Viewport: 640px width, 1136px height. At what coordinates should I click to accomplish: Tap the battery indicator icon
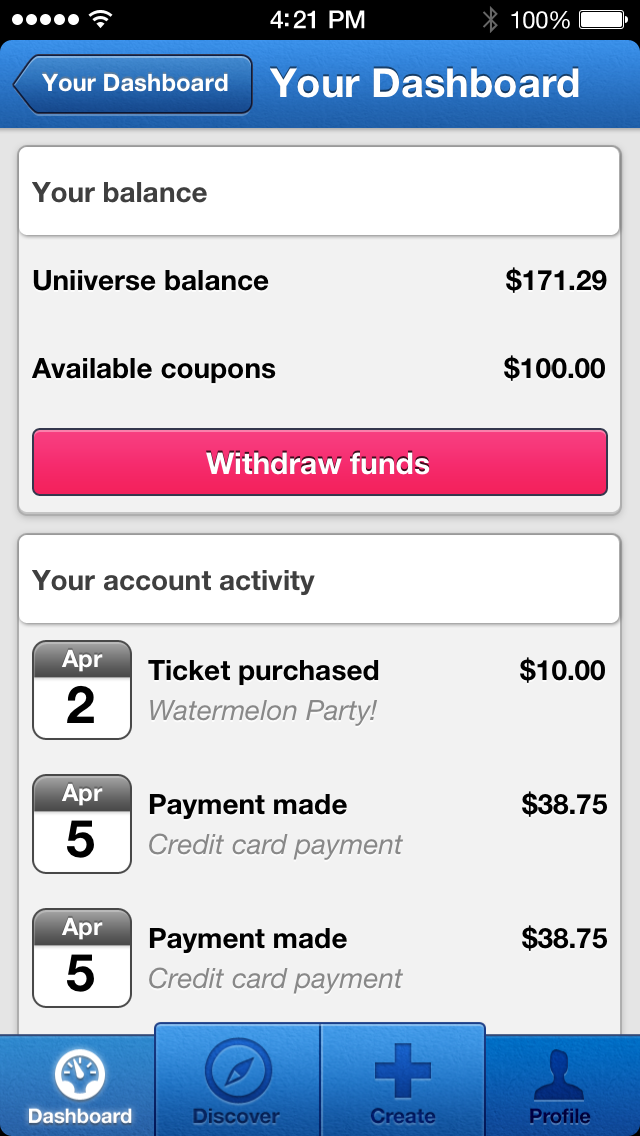pyautogui.click(x=602, y=19)
